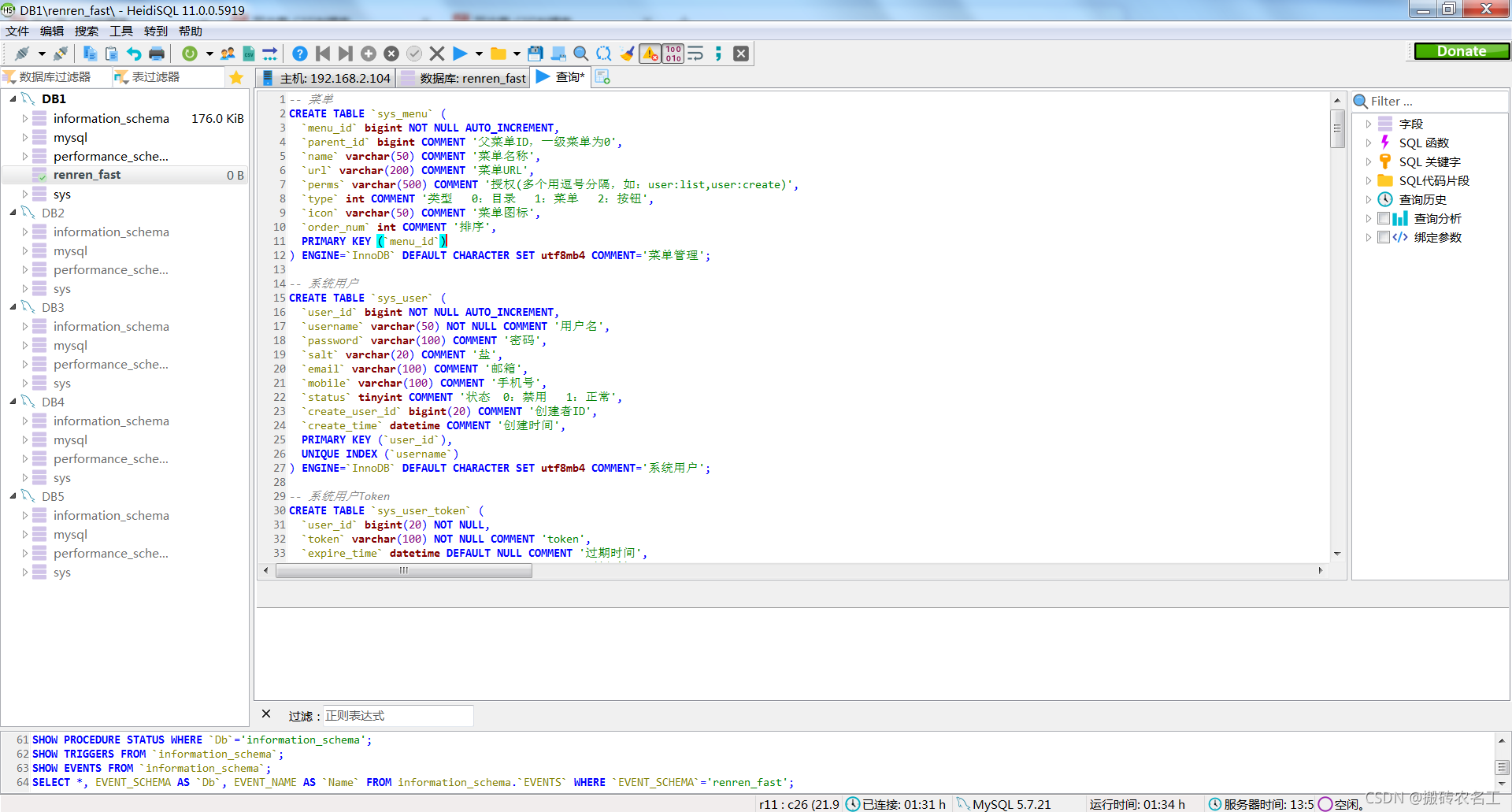Close the query tab with the boxed X icon
Image resolution: width=1512 pixels, height=812 pixels.
pyautogui.click(x=741, y=54)
